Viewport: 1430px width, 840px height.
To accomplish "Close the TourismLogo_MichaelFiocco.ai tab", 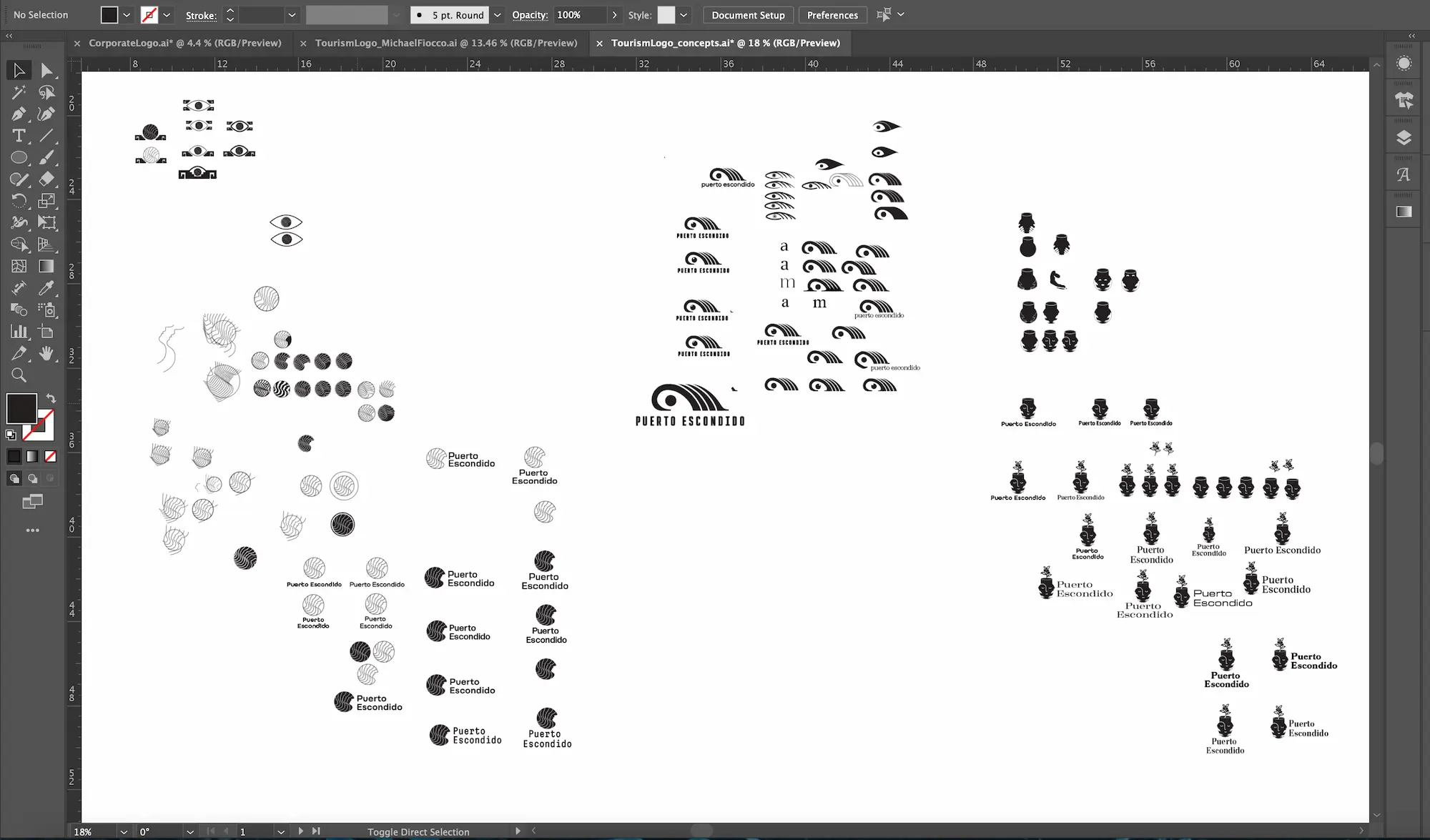I will 303,44.
